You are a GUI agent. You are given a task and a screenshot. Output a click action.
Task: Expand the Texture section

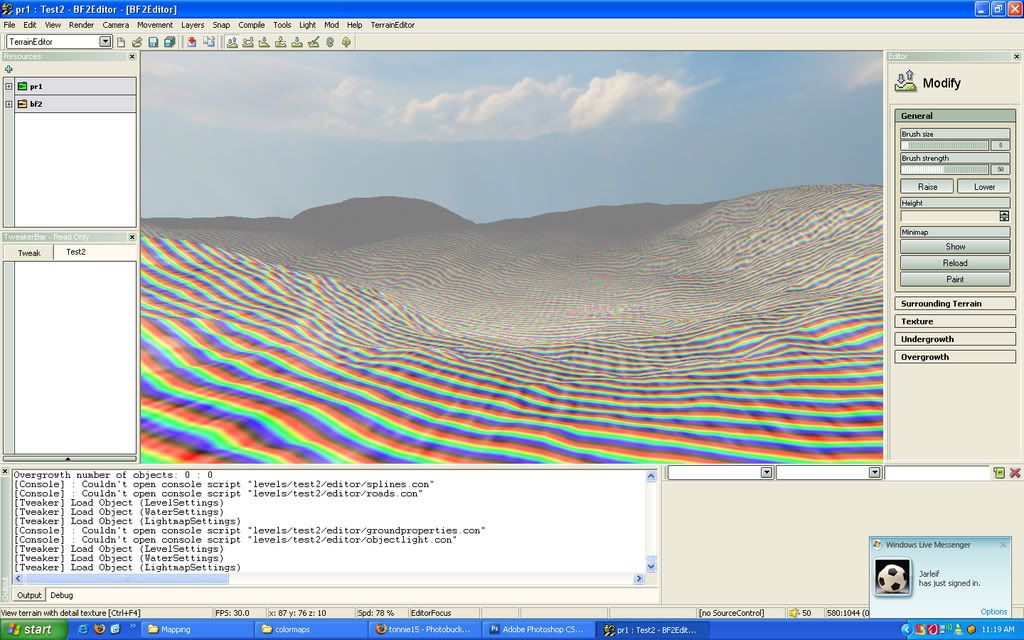pos(954,321)
